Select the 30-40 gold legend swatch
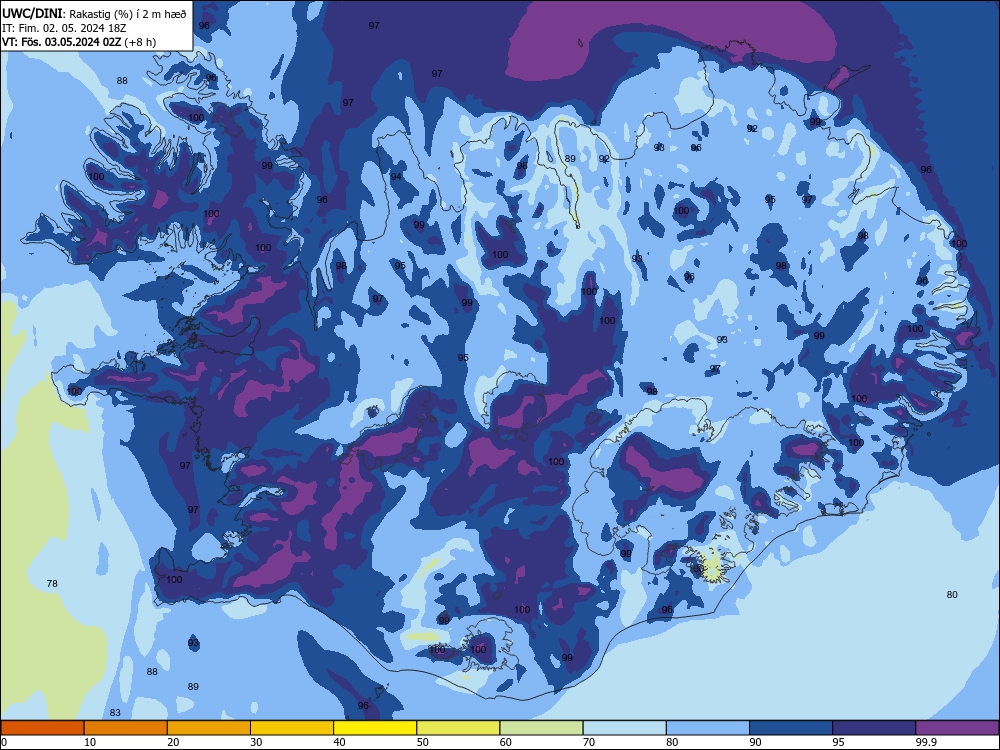This screenshot has height=750, width=1000. pyautogui.click(x=292, y=728)
